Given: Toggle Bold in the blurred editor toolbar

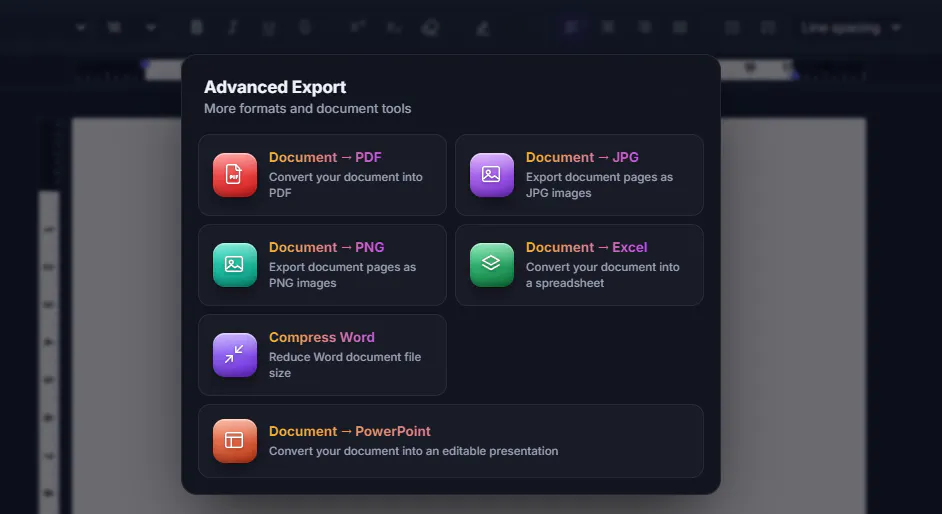Looking at the screenshot, I should pos(196,27).
